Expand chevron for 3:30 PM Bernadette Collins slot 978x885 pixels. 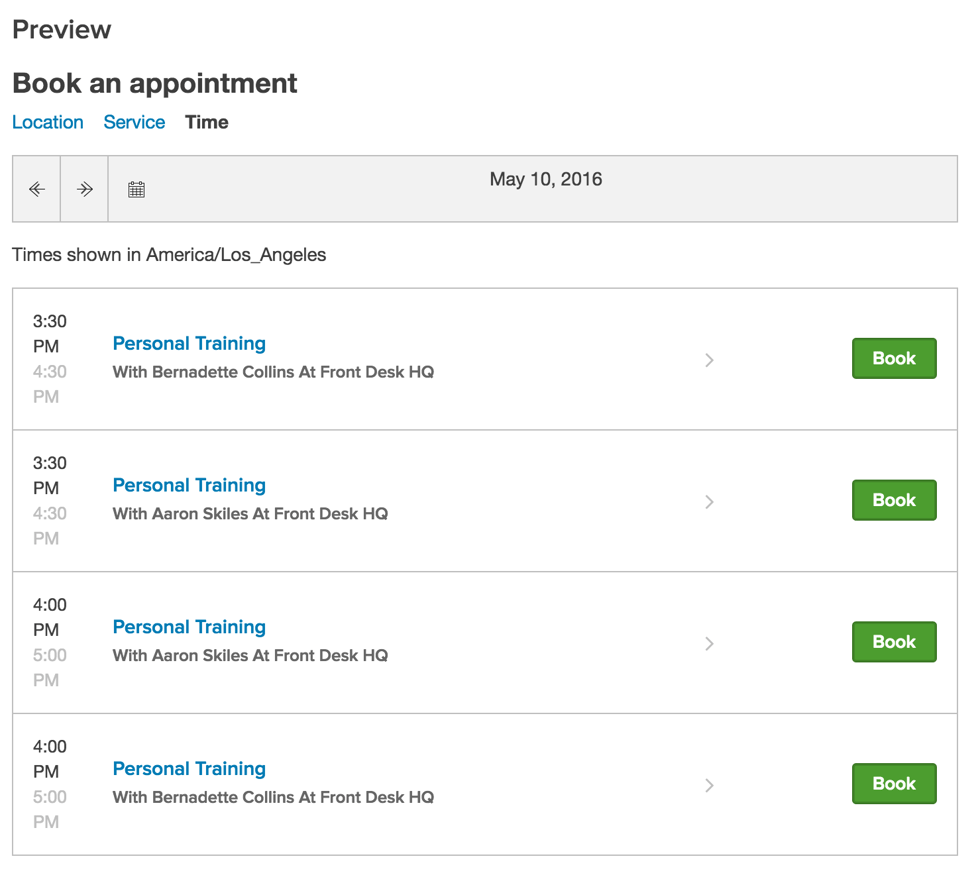pyautogui.click(x=709, y=360)
